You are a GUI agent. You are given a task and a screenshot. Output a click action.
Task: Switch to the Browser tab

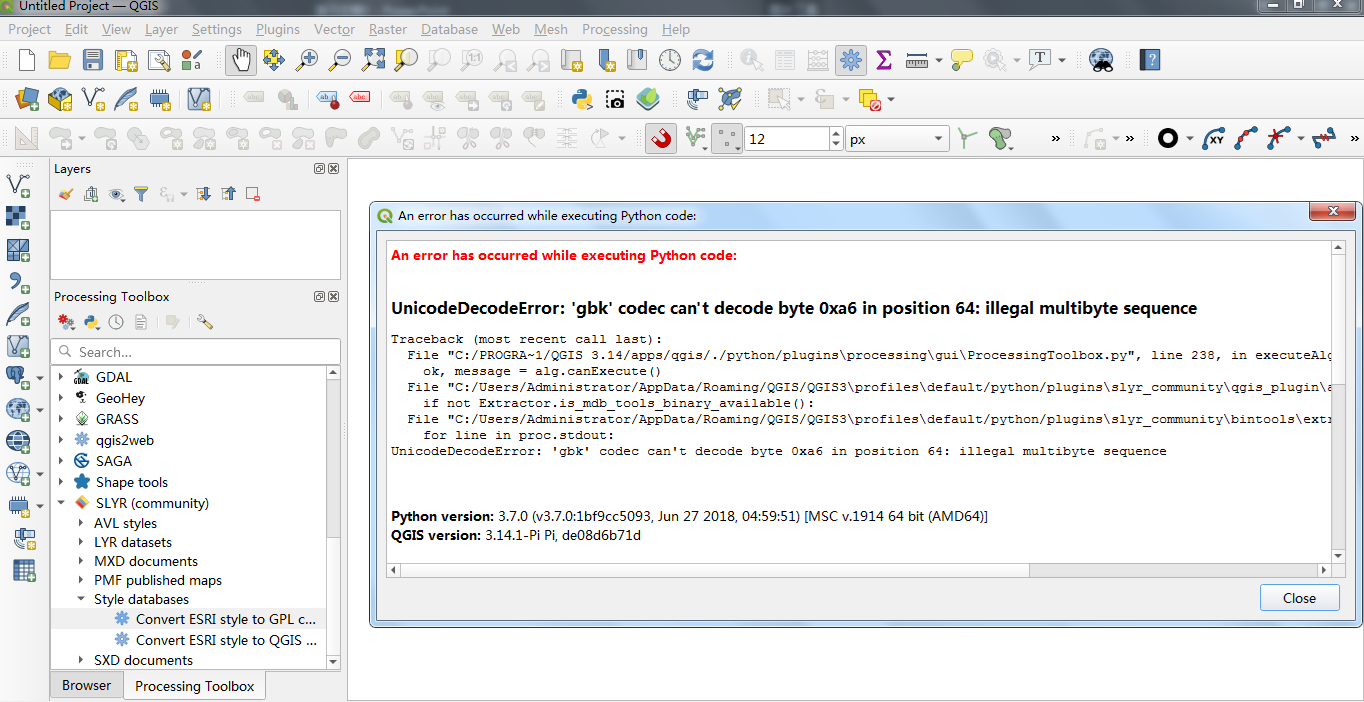[x=87, y=685]
